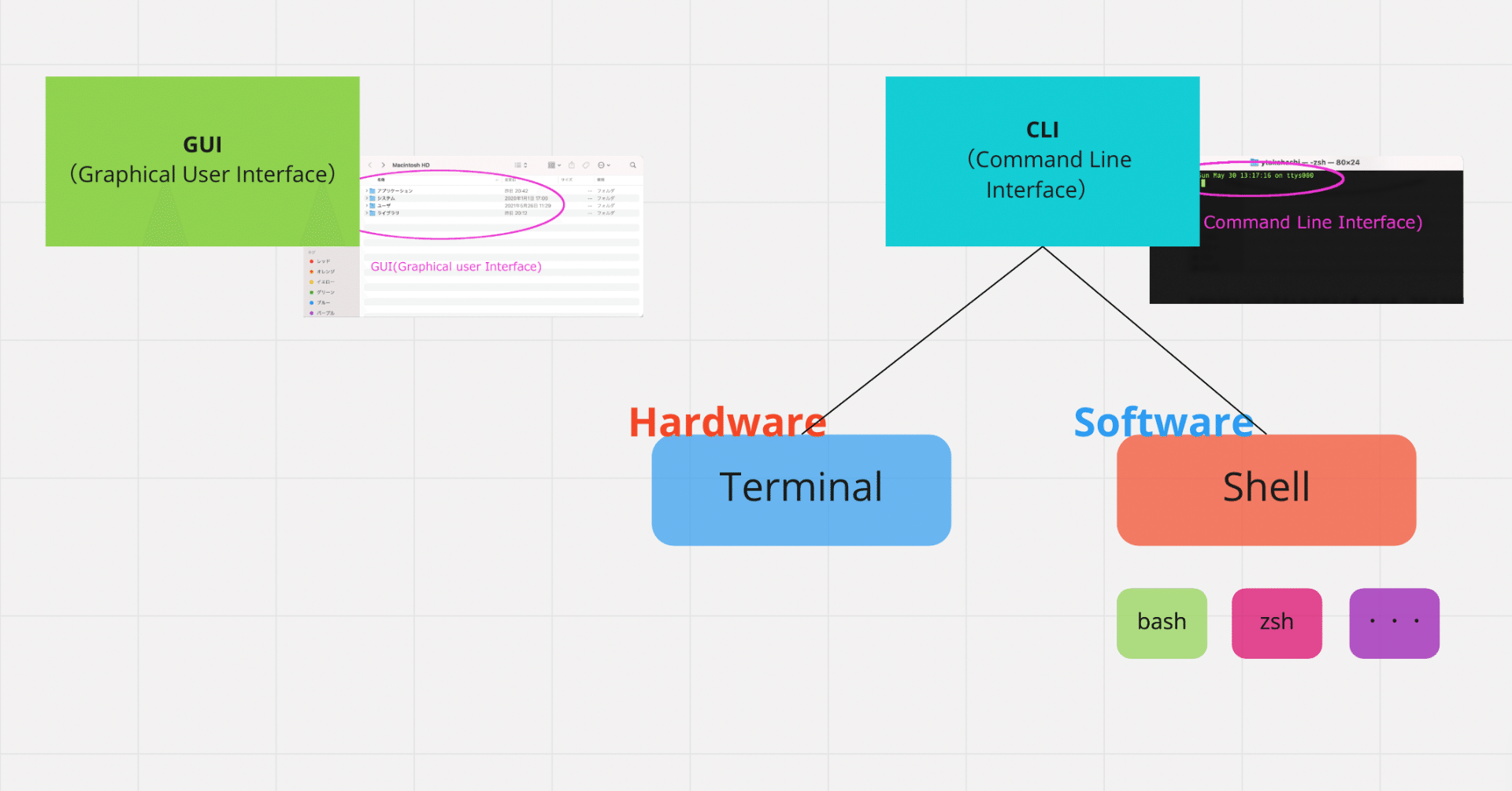Screen dimensions: 1512x791
Task: Select the purple box with three dots
Action: click(x=1394, y=623)
